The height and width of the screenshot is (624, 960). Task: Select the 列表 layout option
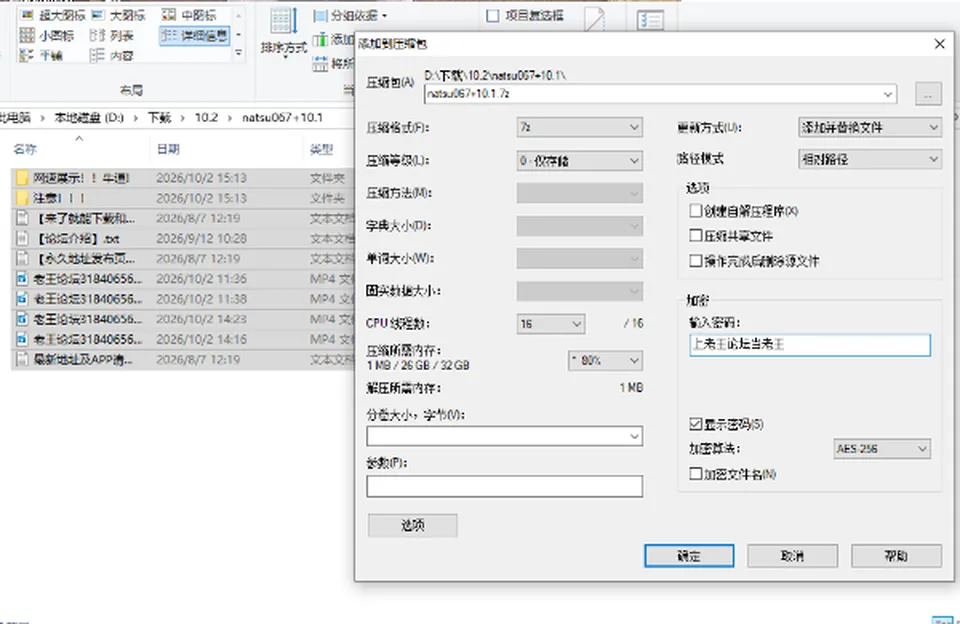(98, 36)
